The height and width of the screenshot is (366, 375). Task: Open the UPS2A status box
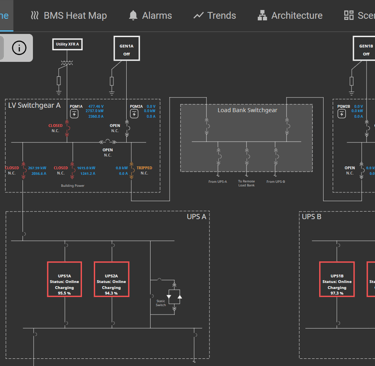[x=111, y=279]
